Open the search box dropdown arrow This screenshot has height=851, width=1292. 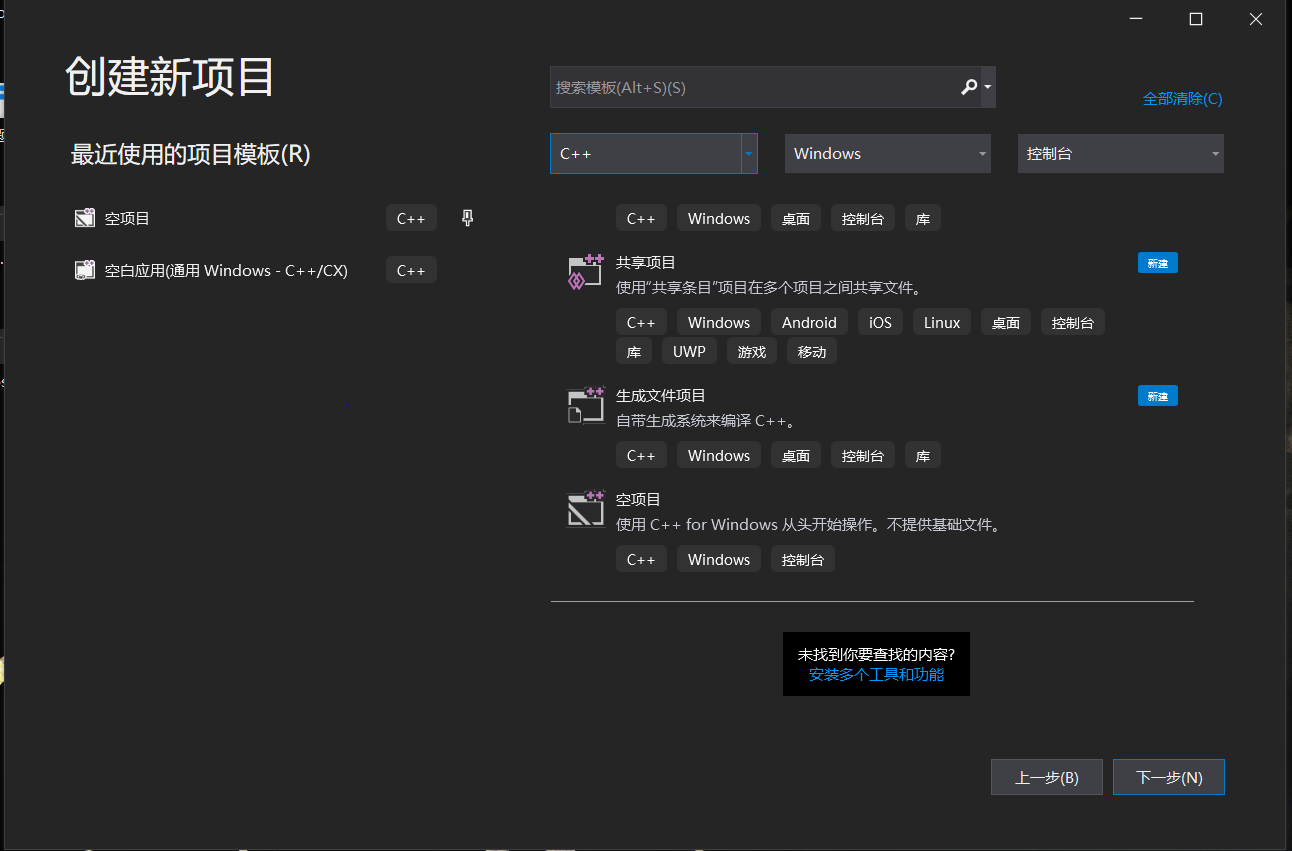[988, 87]
